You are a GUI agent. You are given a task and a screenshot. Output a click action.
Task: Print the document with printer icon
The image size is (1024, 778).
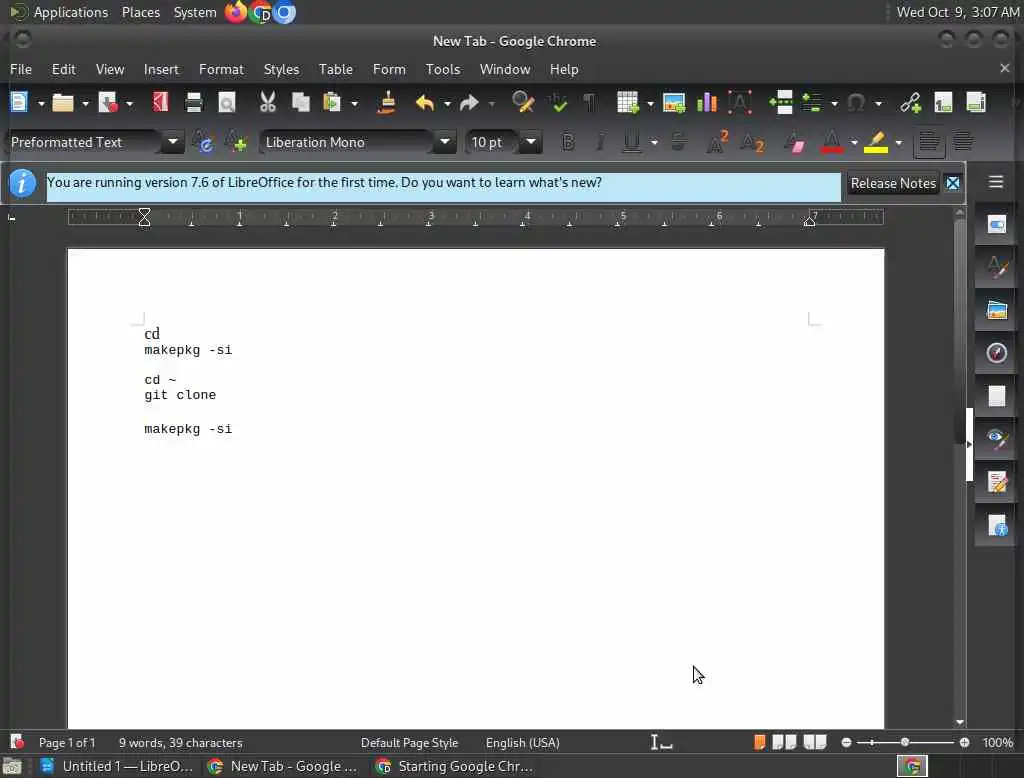click(194, 103)
